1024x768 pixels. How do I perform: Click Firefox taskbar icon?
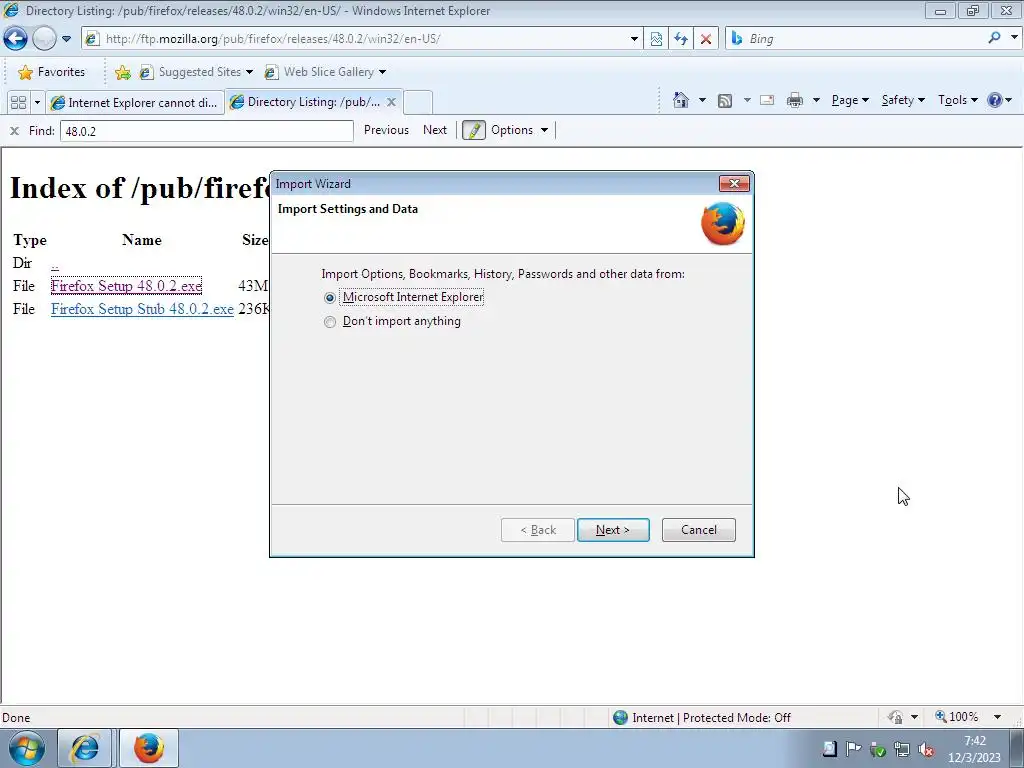pyautogui.click(x=149, y=748)
